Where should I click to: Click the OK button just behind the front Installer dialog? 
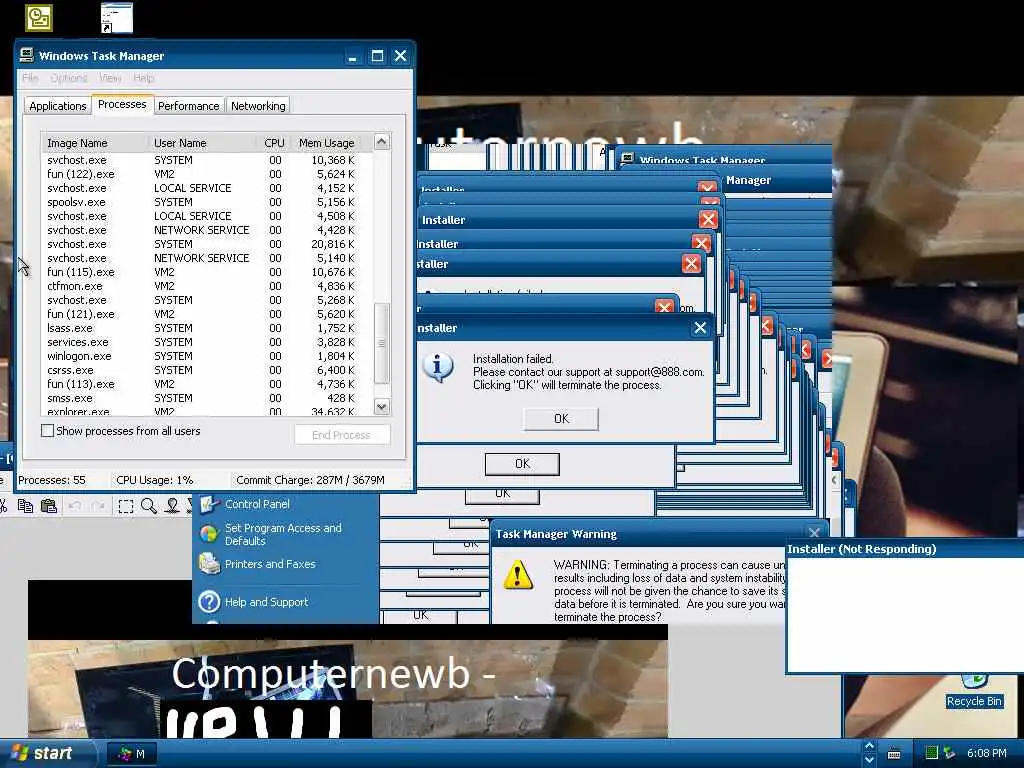pos(522,464)
